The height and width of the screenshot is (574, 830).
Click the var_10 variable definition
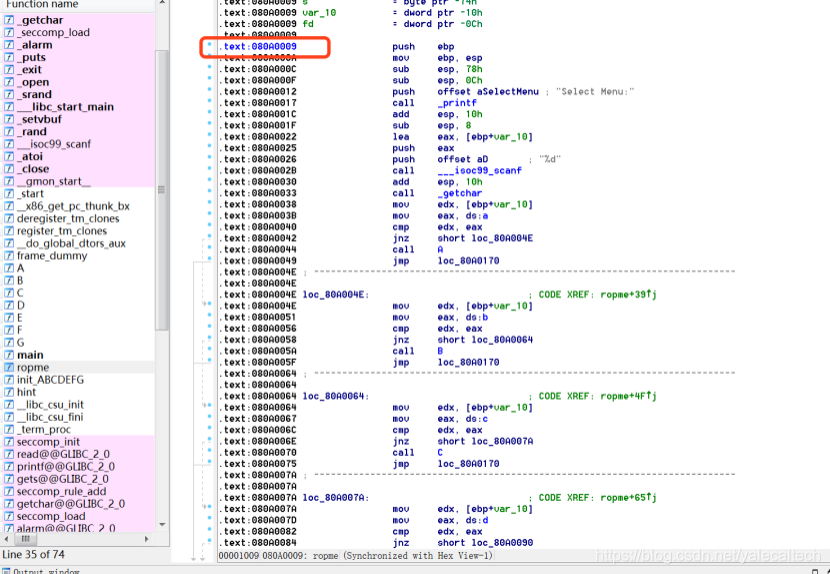(319, 13)
